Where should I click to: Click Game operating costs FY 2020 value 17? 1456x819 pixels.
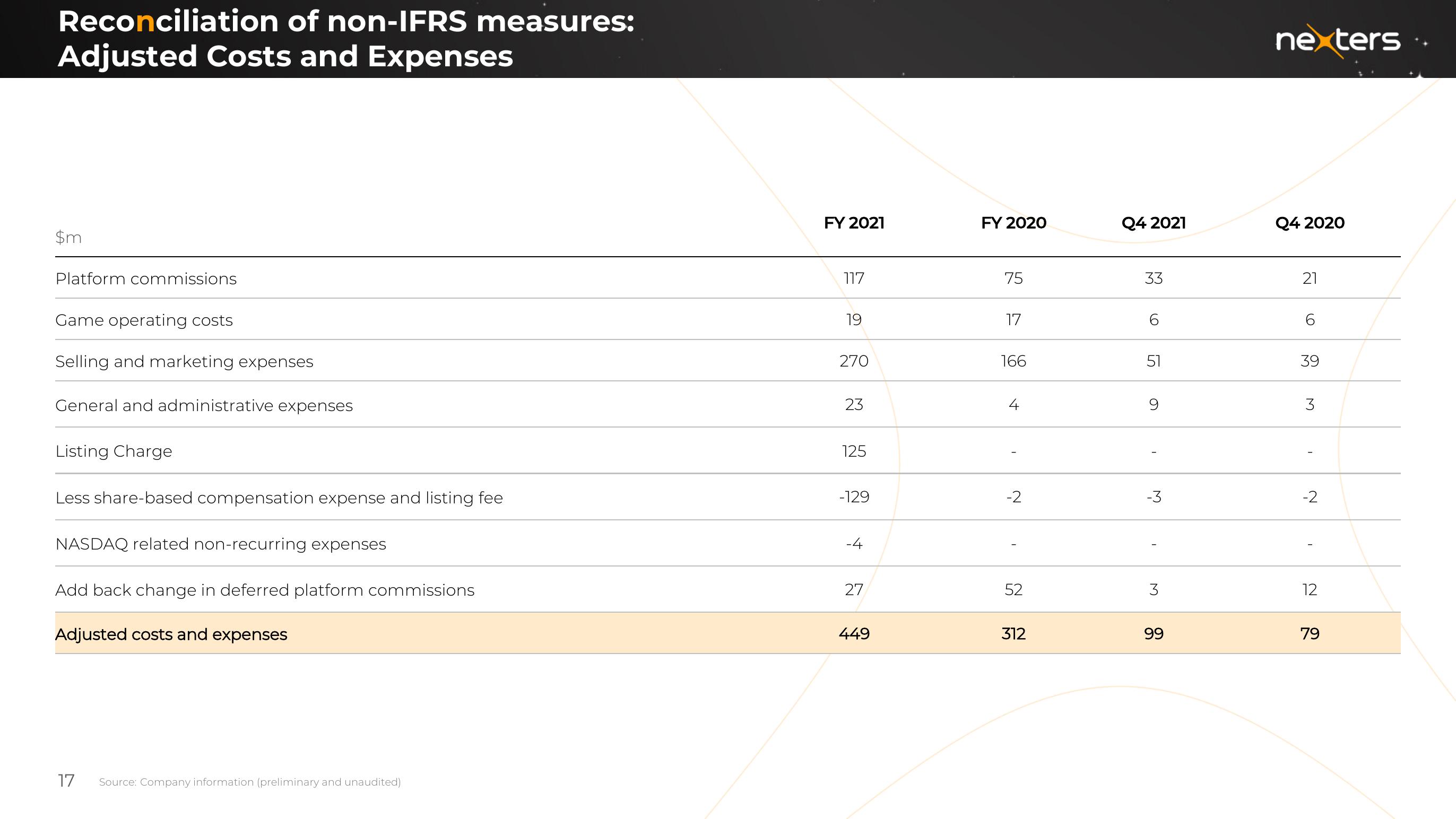pyautogui.click(x=1013, y=319)
